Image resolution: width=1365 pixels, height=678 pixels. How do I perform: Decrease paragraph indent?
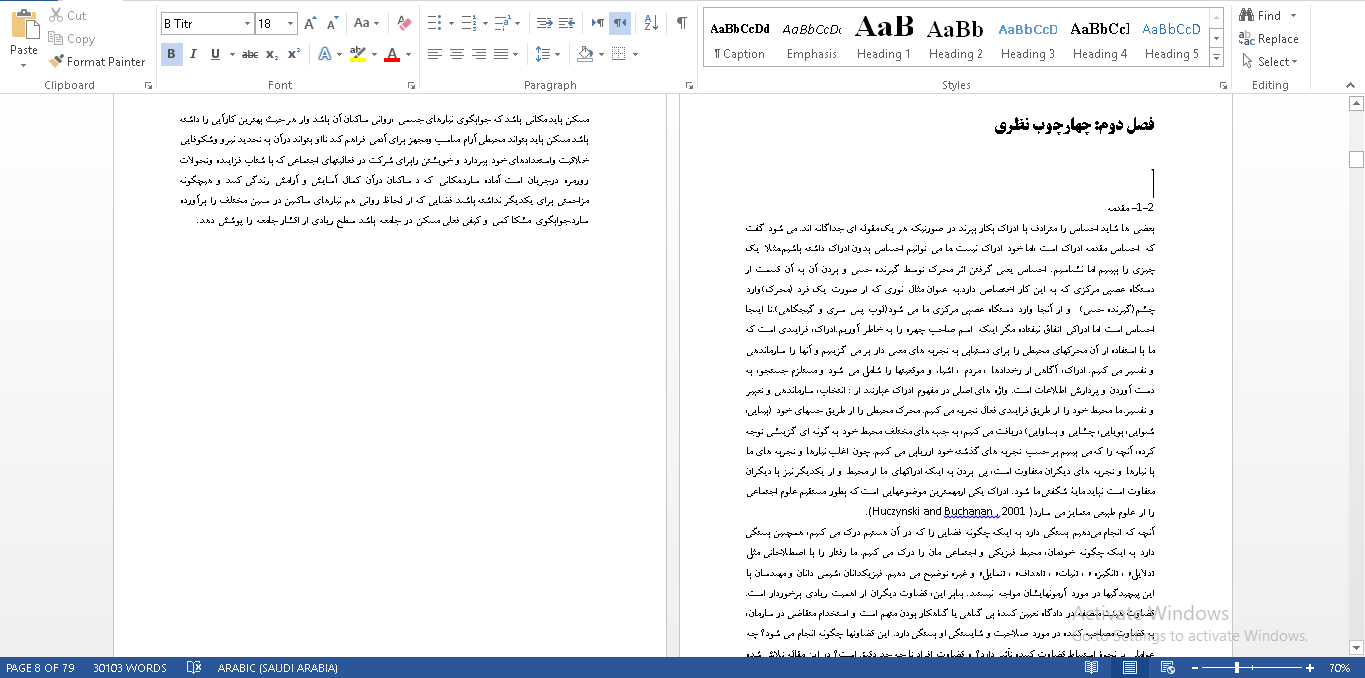click(x=544, y=23)
